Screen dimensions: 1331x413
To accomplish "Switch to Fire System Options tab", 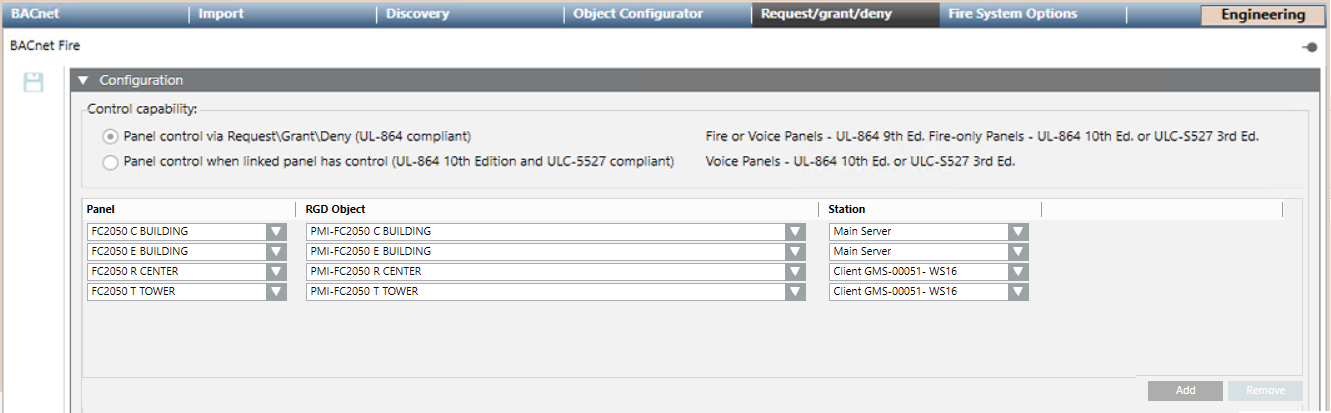I will coord(1012,14).
